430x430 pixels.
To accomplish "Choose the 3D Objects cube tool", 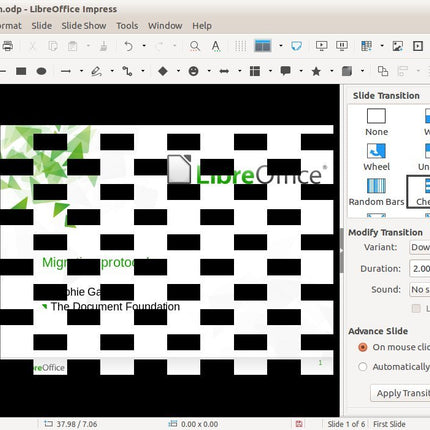I will (x=347, y=71).
